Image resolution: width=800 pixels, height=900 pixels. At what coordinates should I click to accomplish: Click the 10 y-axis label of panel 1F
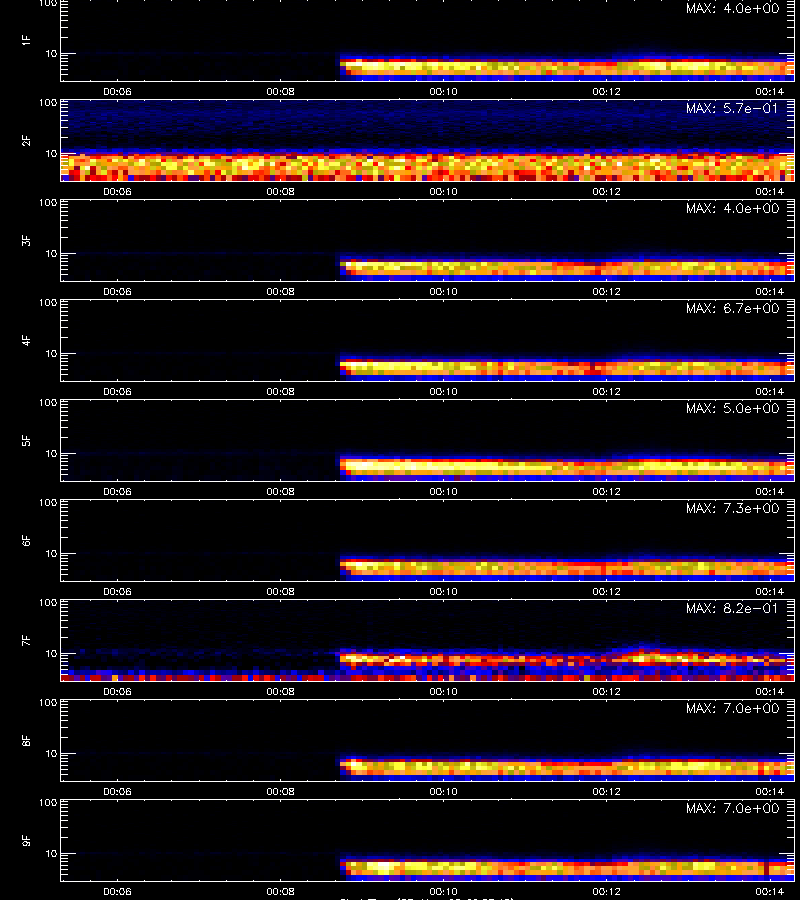click(x=51, y=53)
